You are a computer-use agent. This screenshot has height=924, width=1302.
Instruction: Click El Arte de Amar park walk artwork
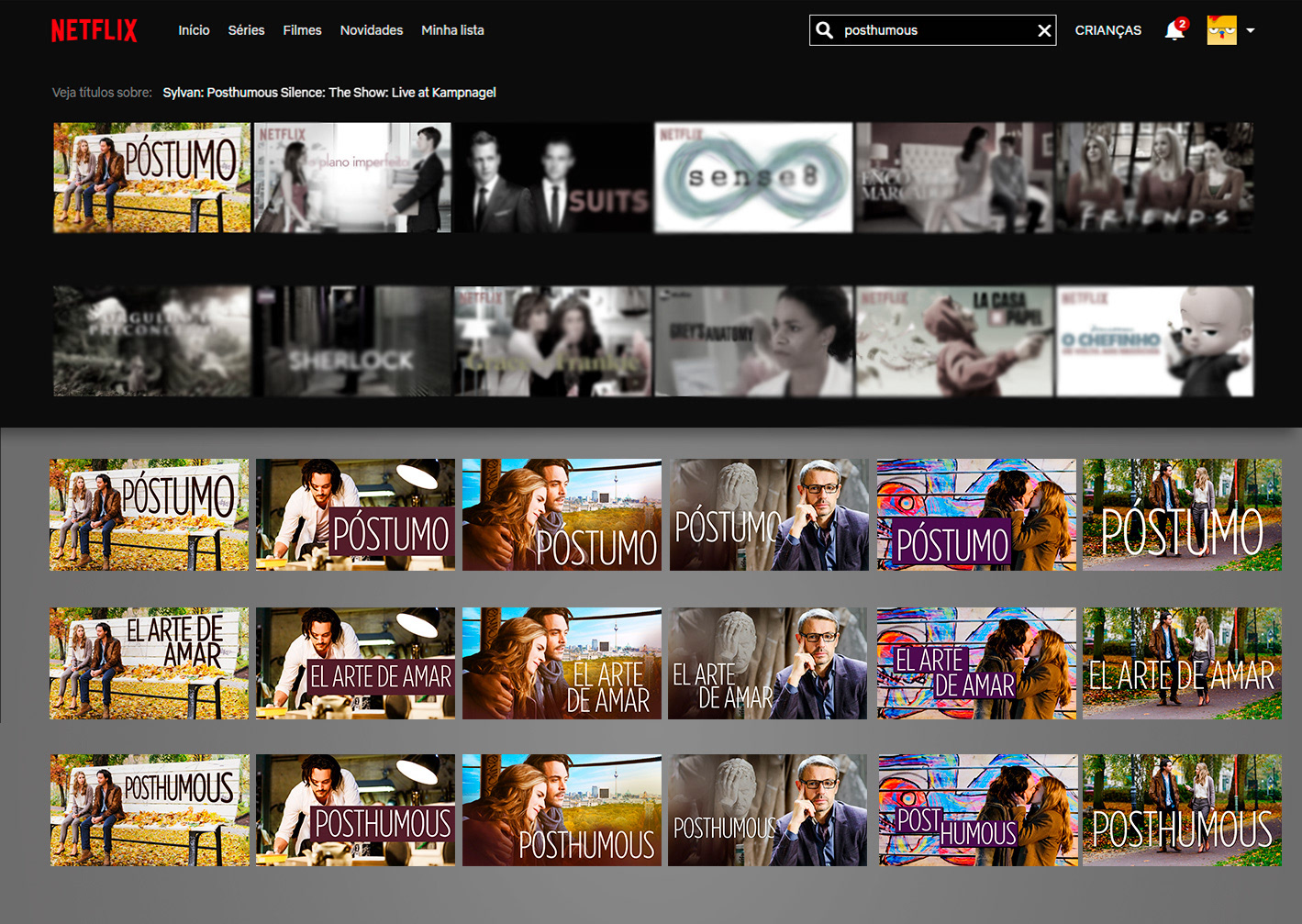(1182, 663)
